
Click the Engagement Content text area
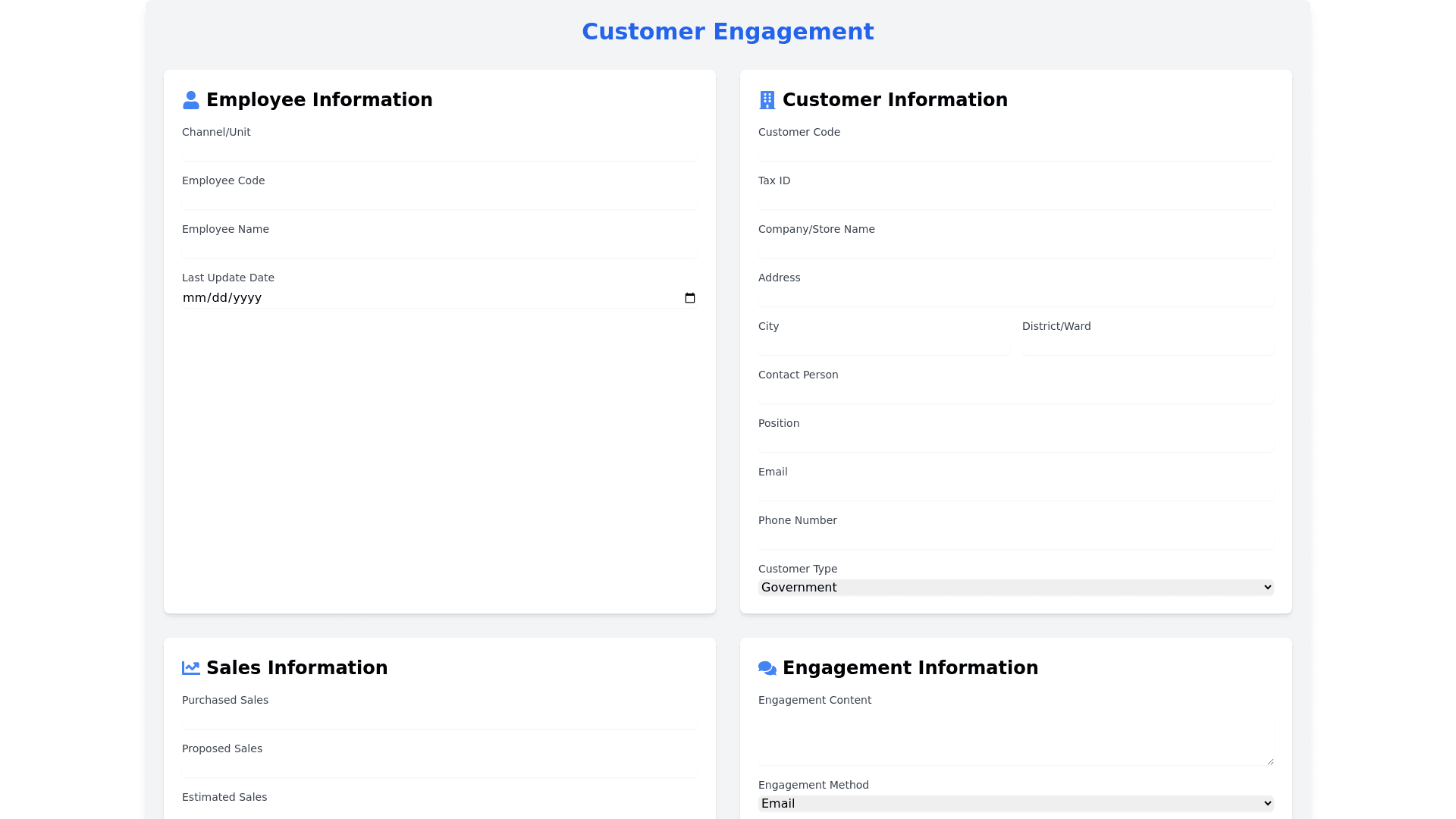coord(1015,738)
